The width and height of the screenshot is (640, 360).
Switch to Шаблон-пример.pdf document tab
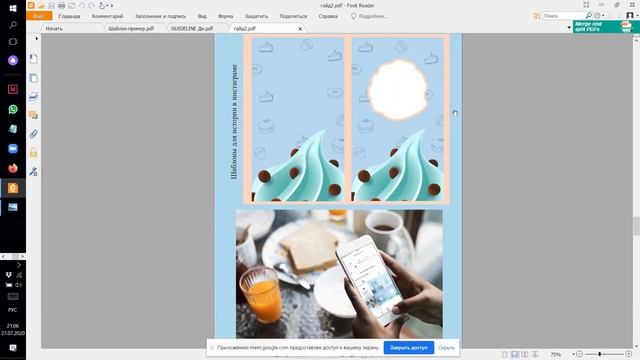131,29
